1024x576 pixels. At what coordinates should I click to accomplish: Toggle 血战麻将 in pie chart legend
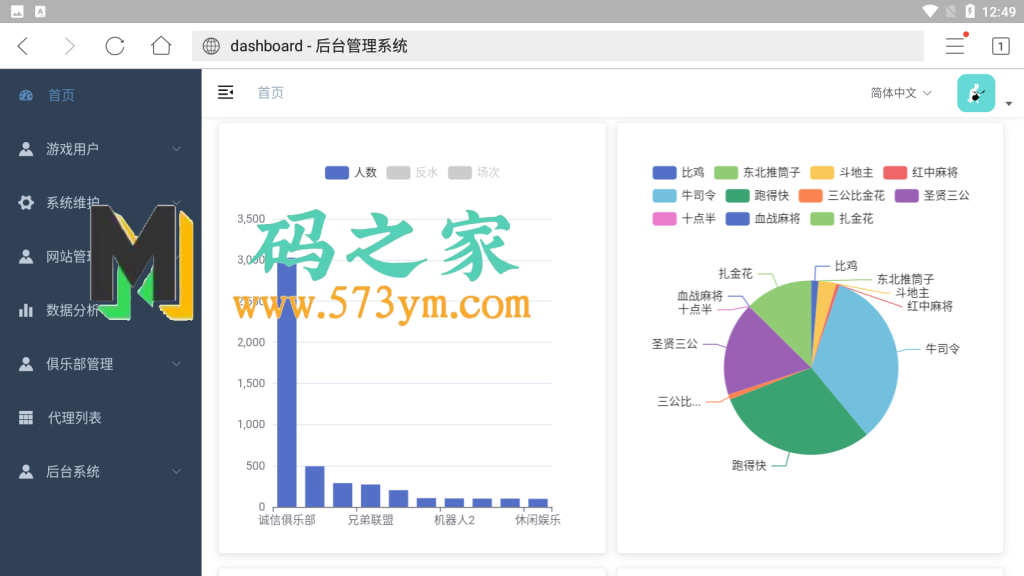coord(763,219)
